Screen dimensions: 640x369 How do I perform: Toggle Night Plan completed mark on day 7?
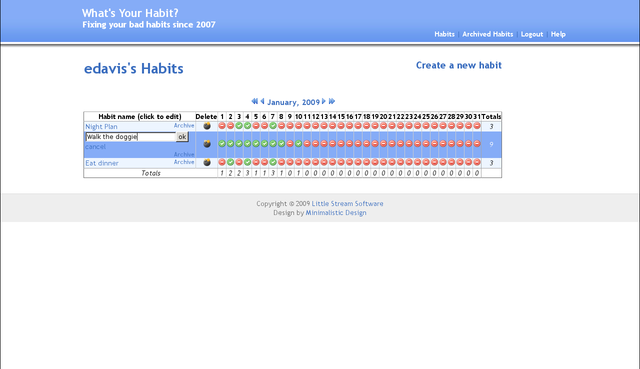coord(273,126)
